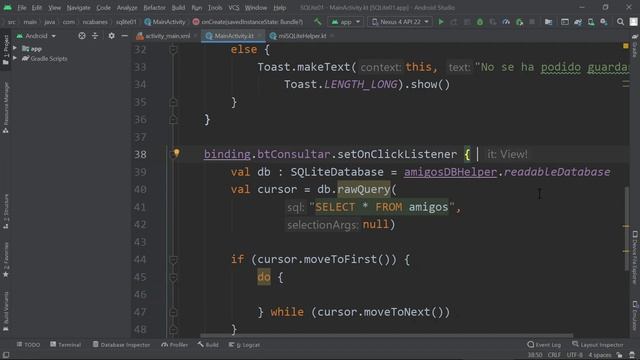The width and height of the screenshot is (640, 360).
Task: Click the onCreate breadcrumb item
Action: (248, 22)
